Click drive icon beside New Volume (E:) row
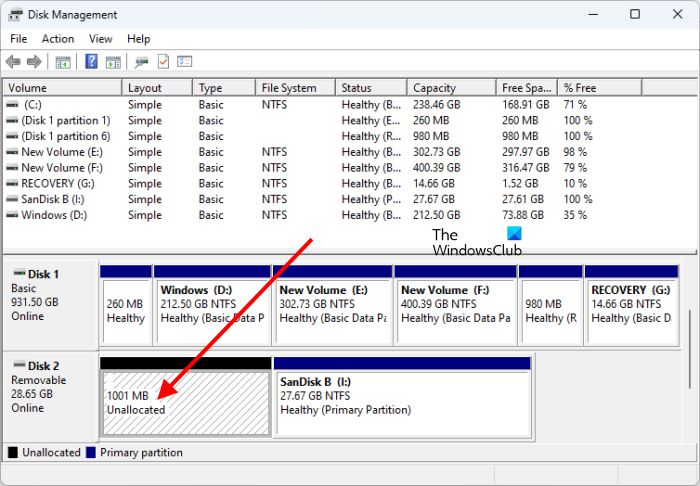Viewport: 700px width, 486px height. click(x=12, y=152)
